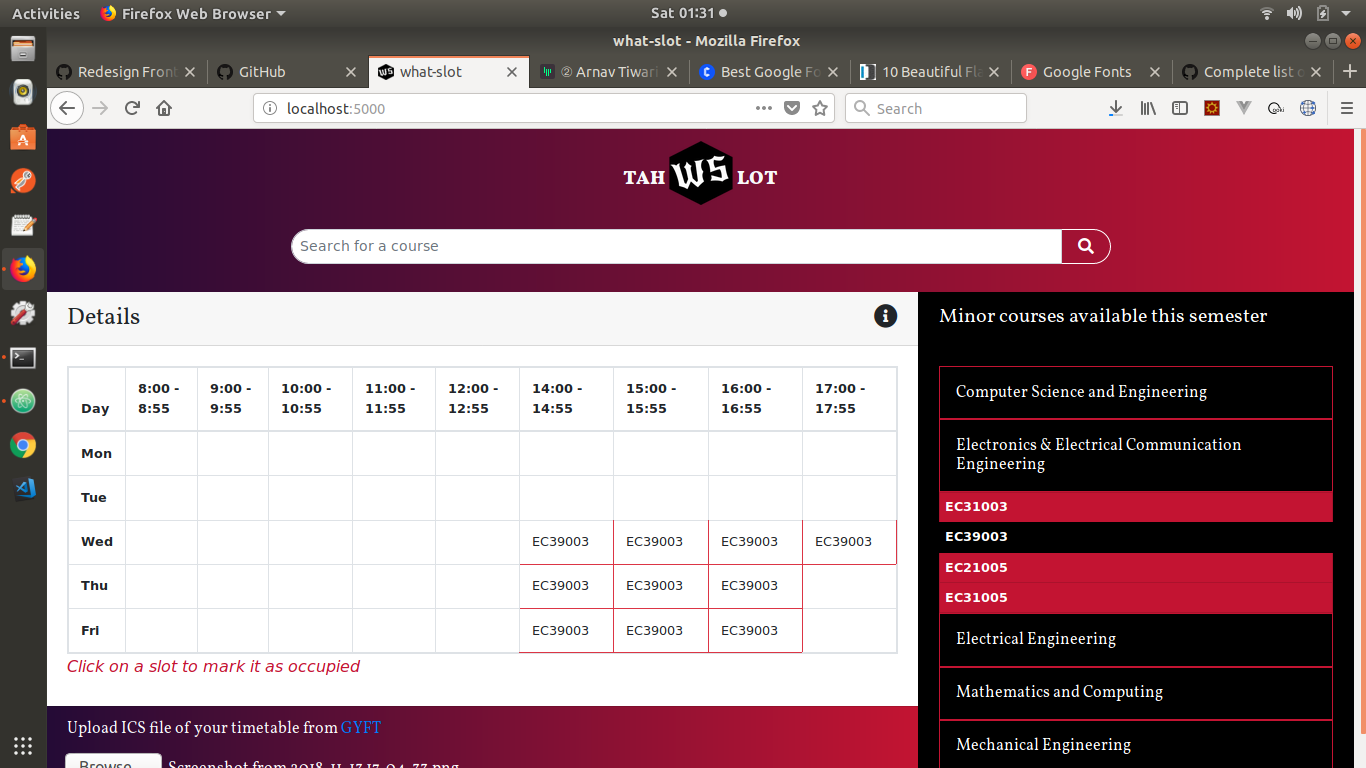Image resolution: width=1366 pixels, height=768 pixels.
Task: Click the Wi-Fi indicator in top bar
Action: coord(1267,14)
